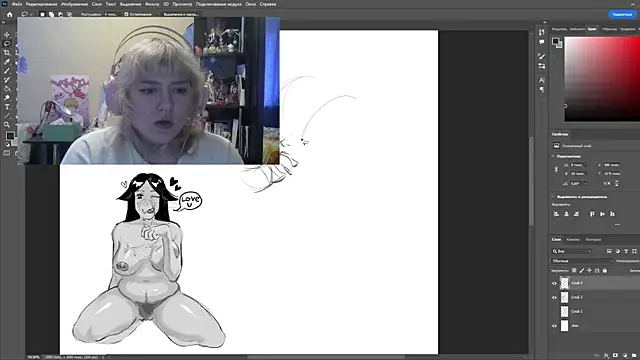Choose New selection mode in options bar
This screenshot has width=640, height=360.
[x=42, y=14]
